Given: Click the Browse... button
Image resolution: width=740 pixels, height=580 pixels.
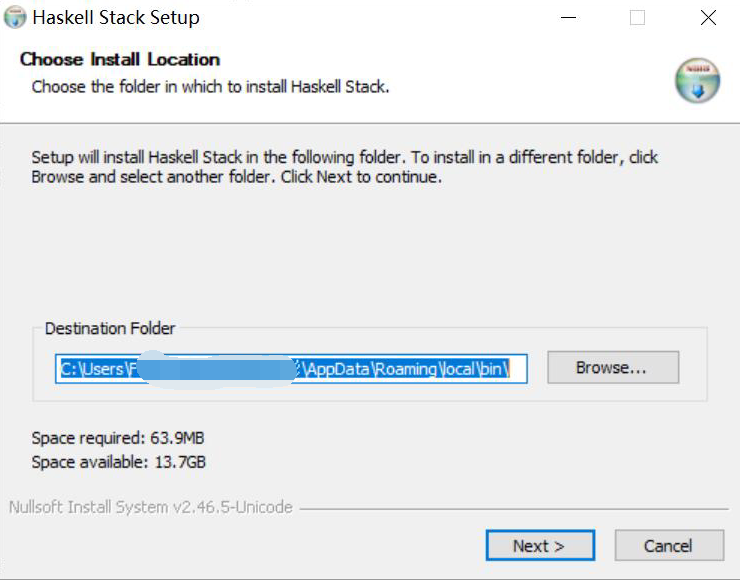Looking at the screenshot, I should [x=612, y=367].
